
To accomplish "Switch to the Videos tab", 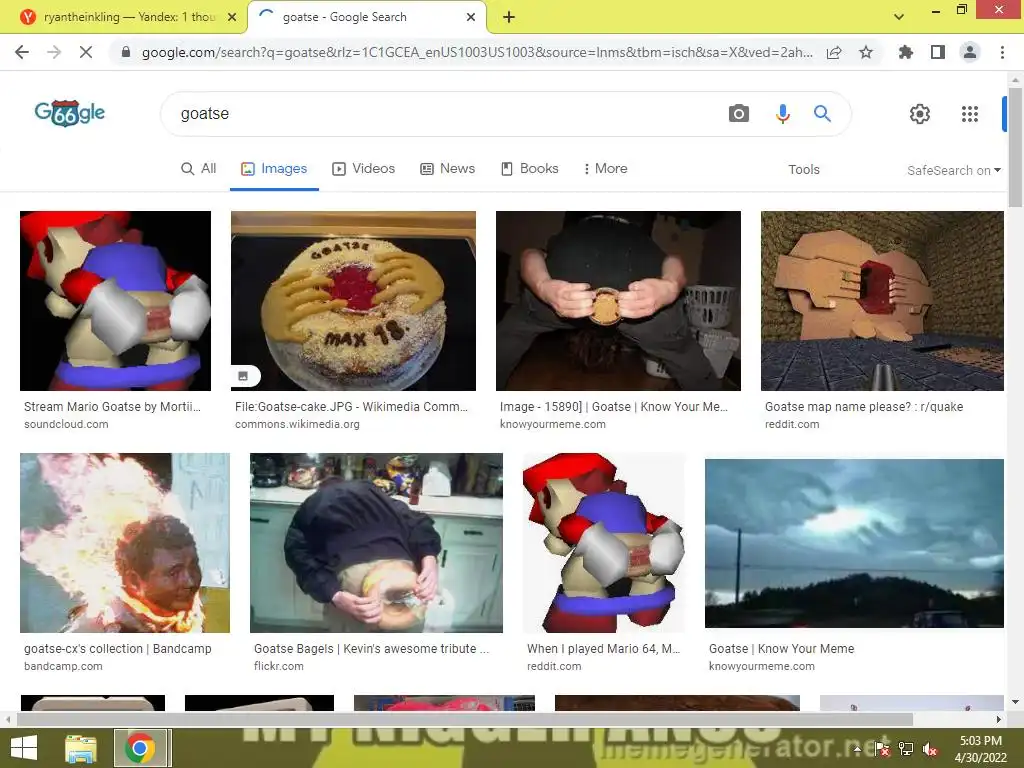I will [364, 168].
